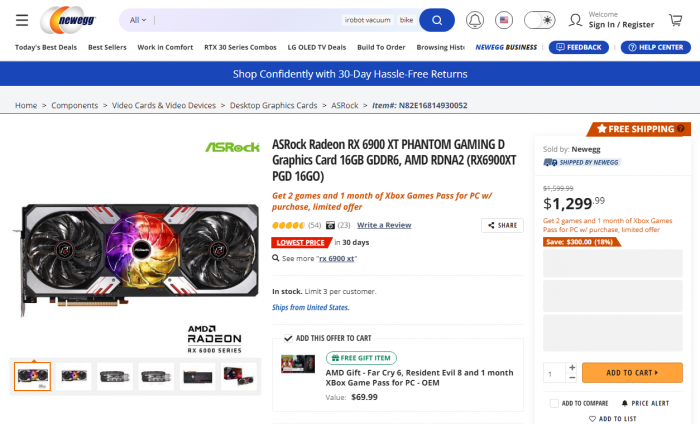Image resolution: width=700 pixels, height=424 pixels.
Task: Select the second product thumbnail image
Action: pos(72,377)
